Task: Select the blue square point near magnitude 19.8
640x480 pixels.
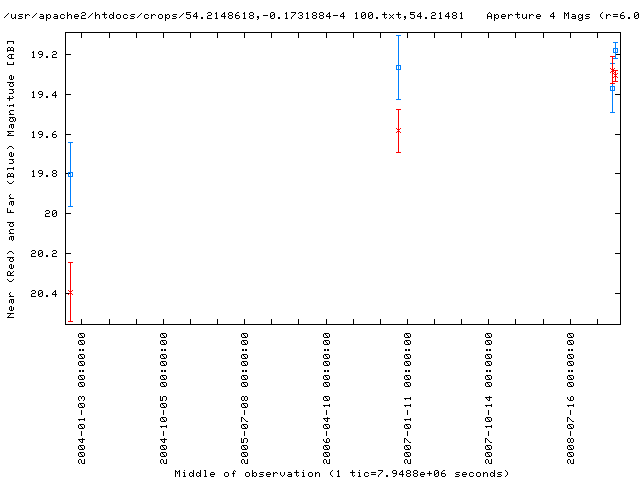Action: [70, 175]
